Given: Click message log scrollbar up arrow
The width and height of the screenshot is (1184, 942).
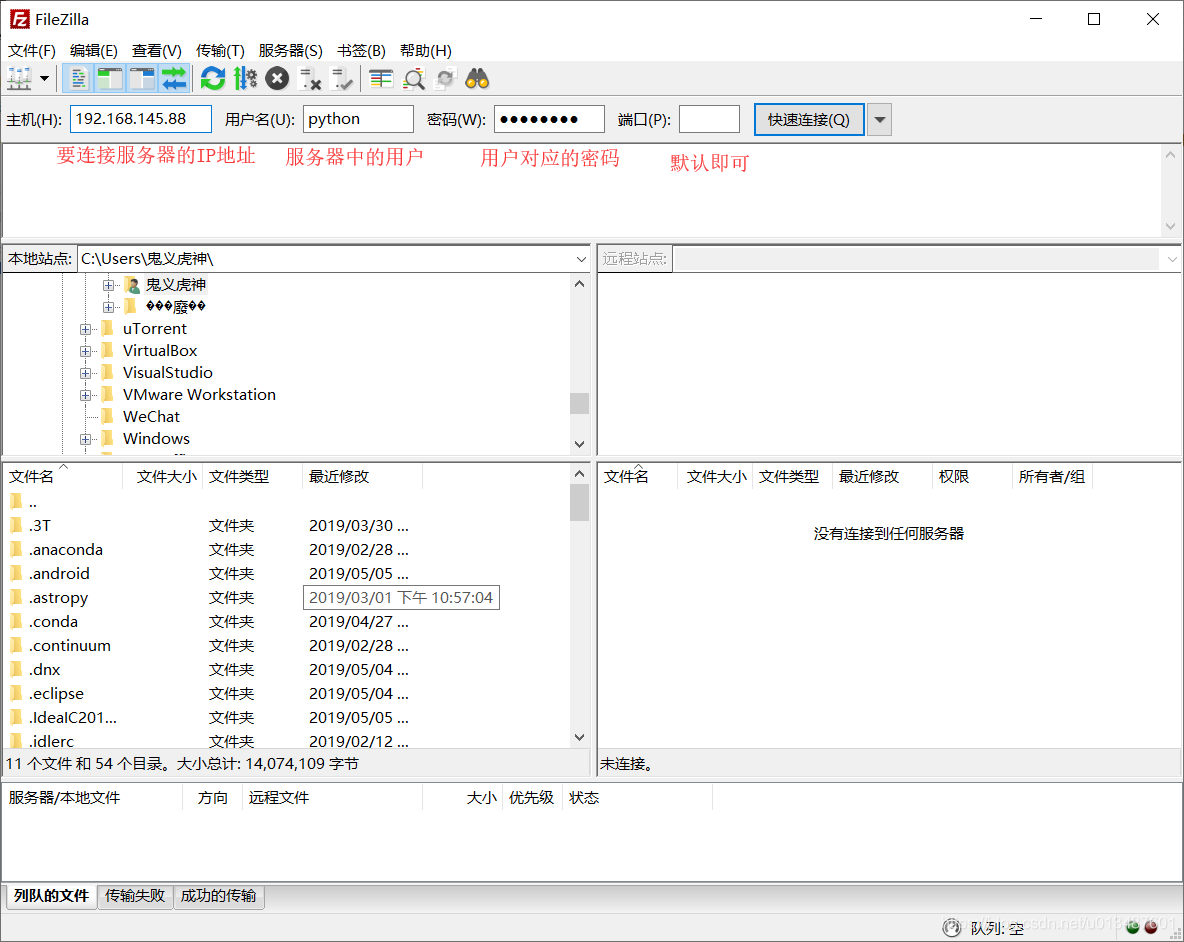Looking at the screenshot, I should [x=1170, y=155].
